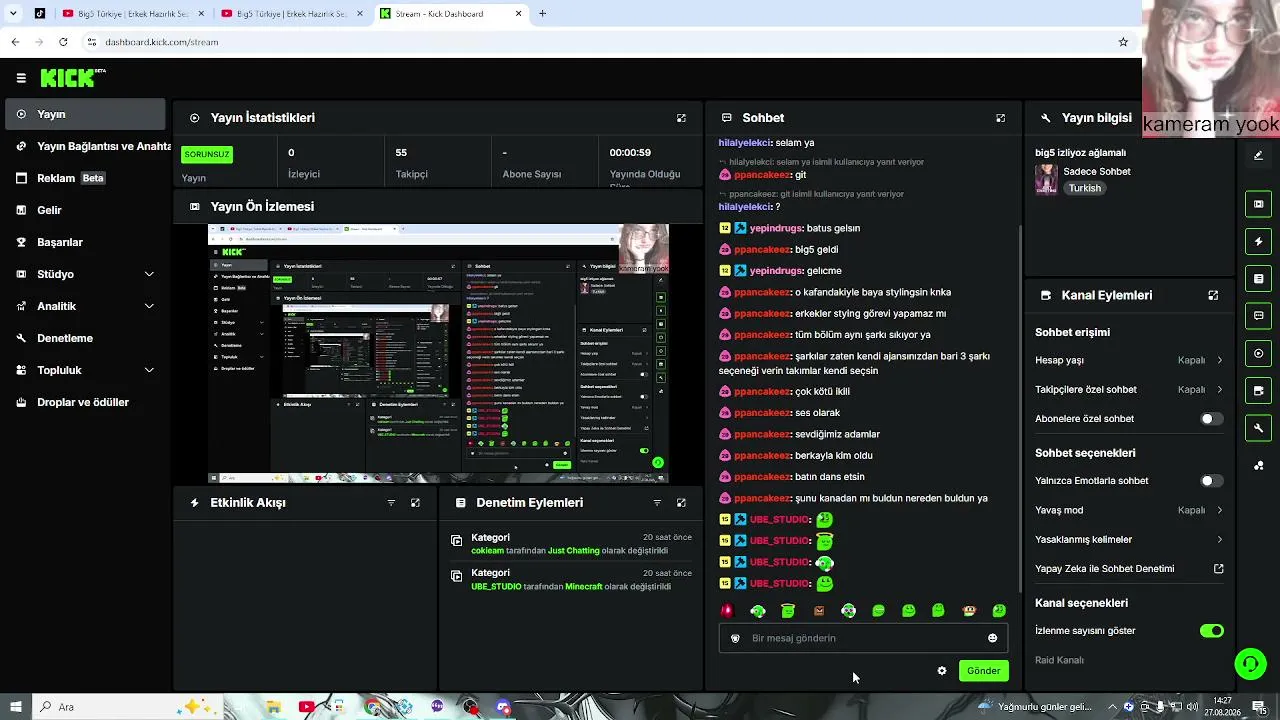This screenshot has height=720, width=1280.
Task: Send message with Gönder button
Action: (x=983, y=671)
